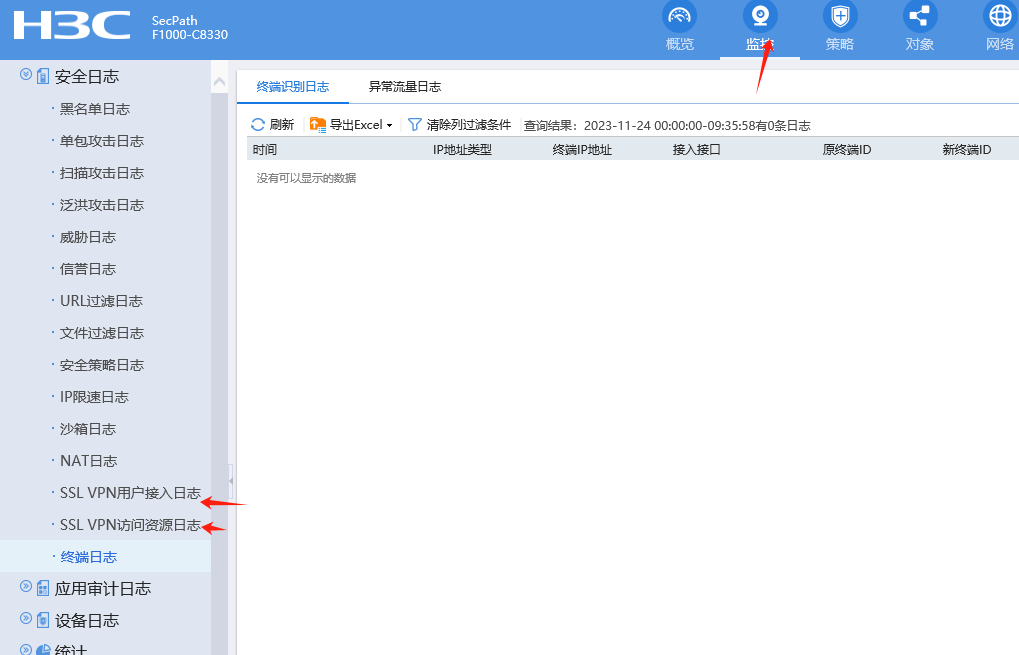Expand the 统计 section
The width and height of the screenshot is (1019, 655).
26,649
